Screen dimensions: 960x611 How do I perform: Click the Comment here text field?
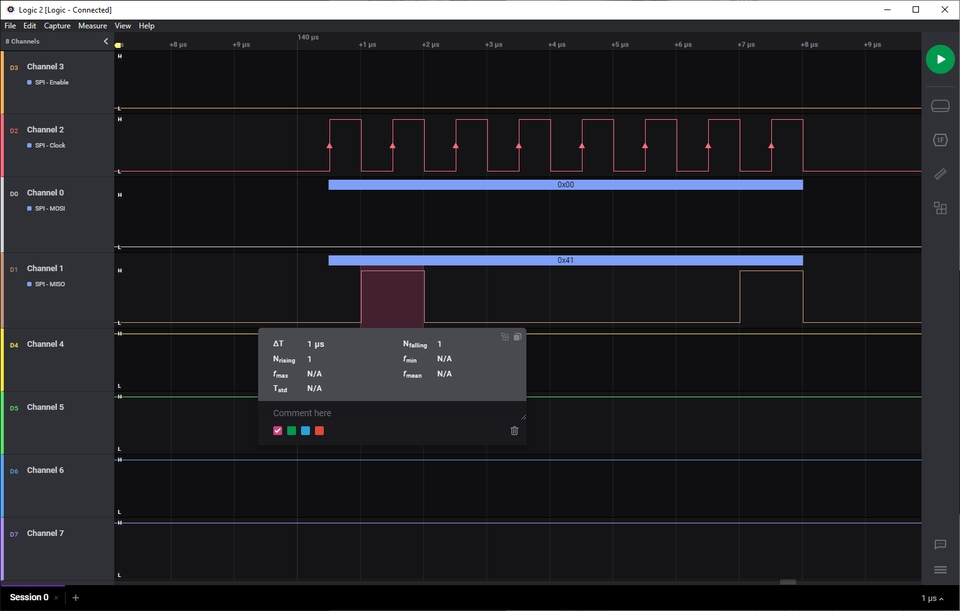click(392, 413)
